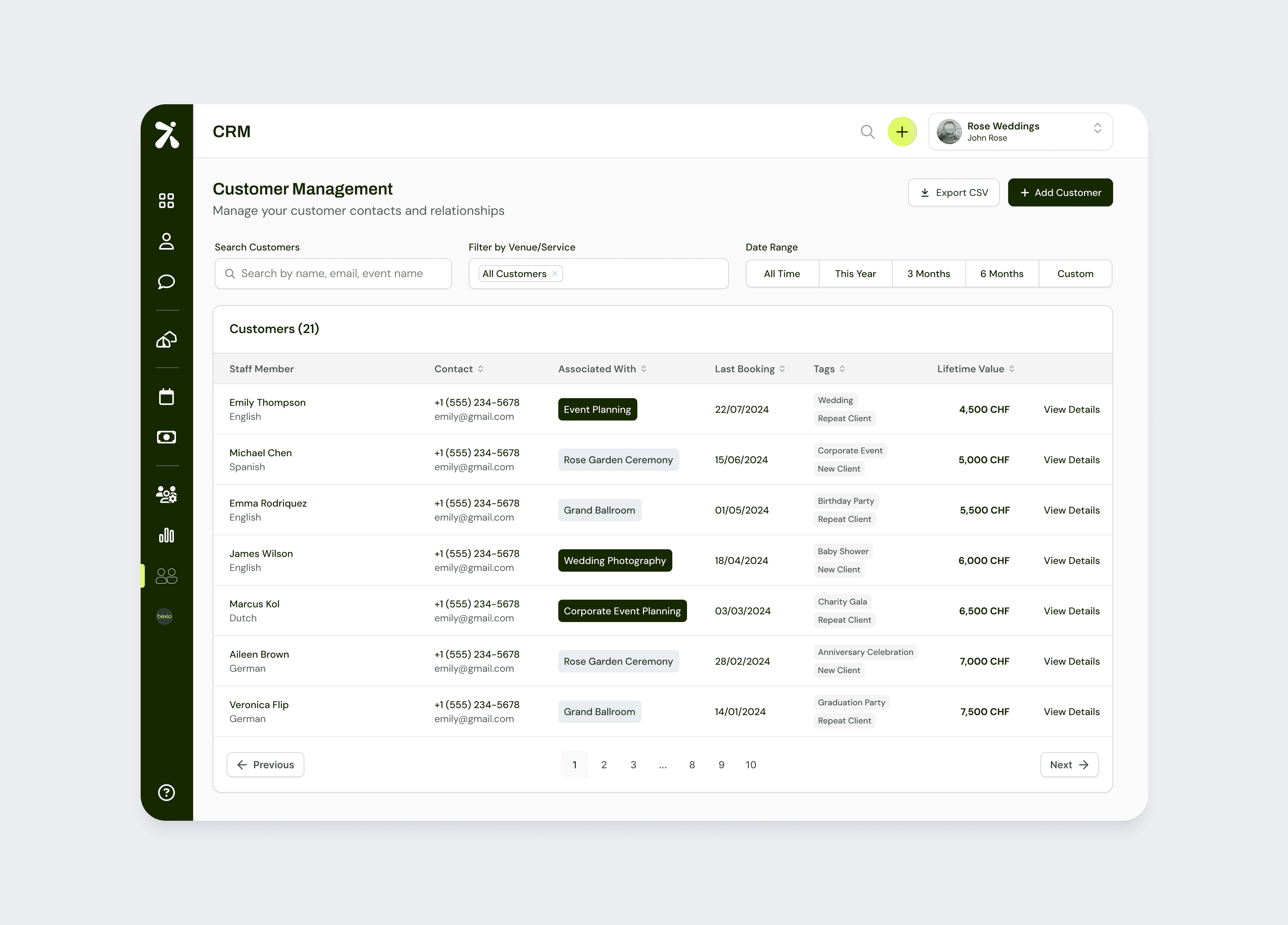Expand the Rose Weddings account switcher
The image size is (1288, 925).
click(1097, 128)
